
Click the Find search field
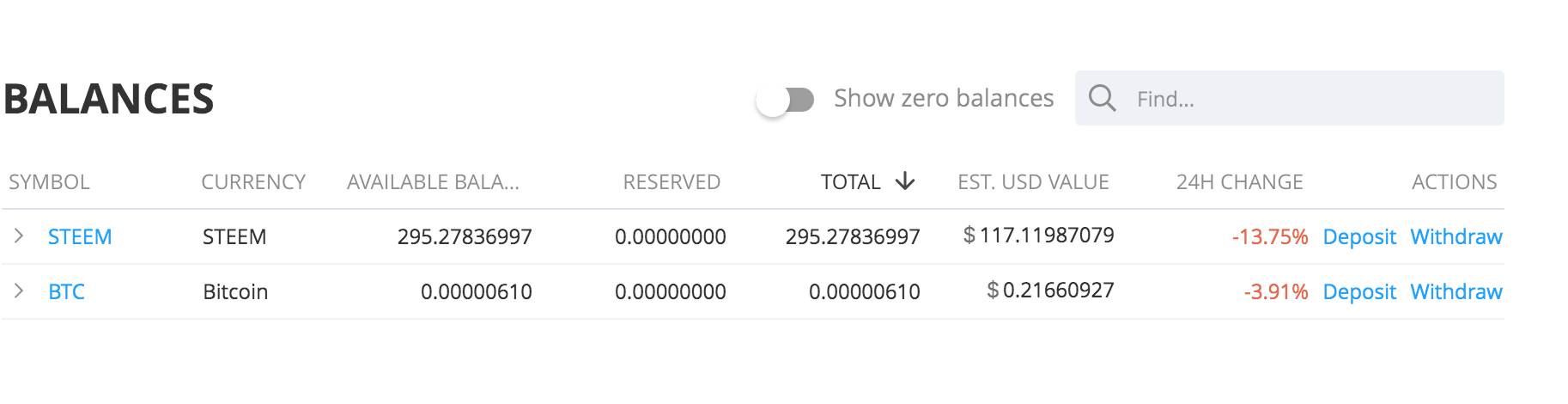pos(1290,98)
